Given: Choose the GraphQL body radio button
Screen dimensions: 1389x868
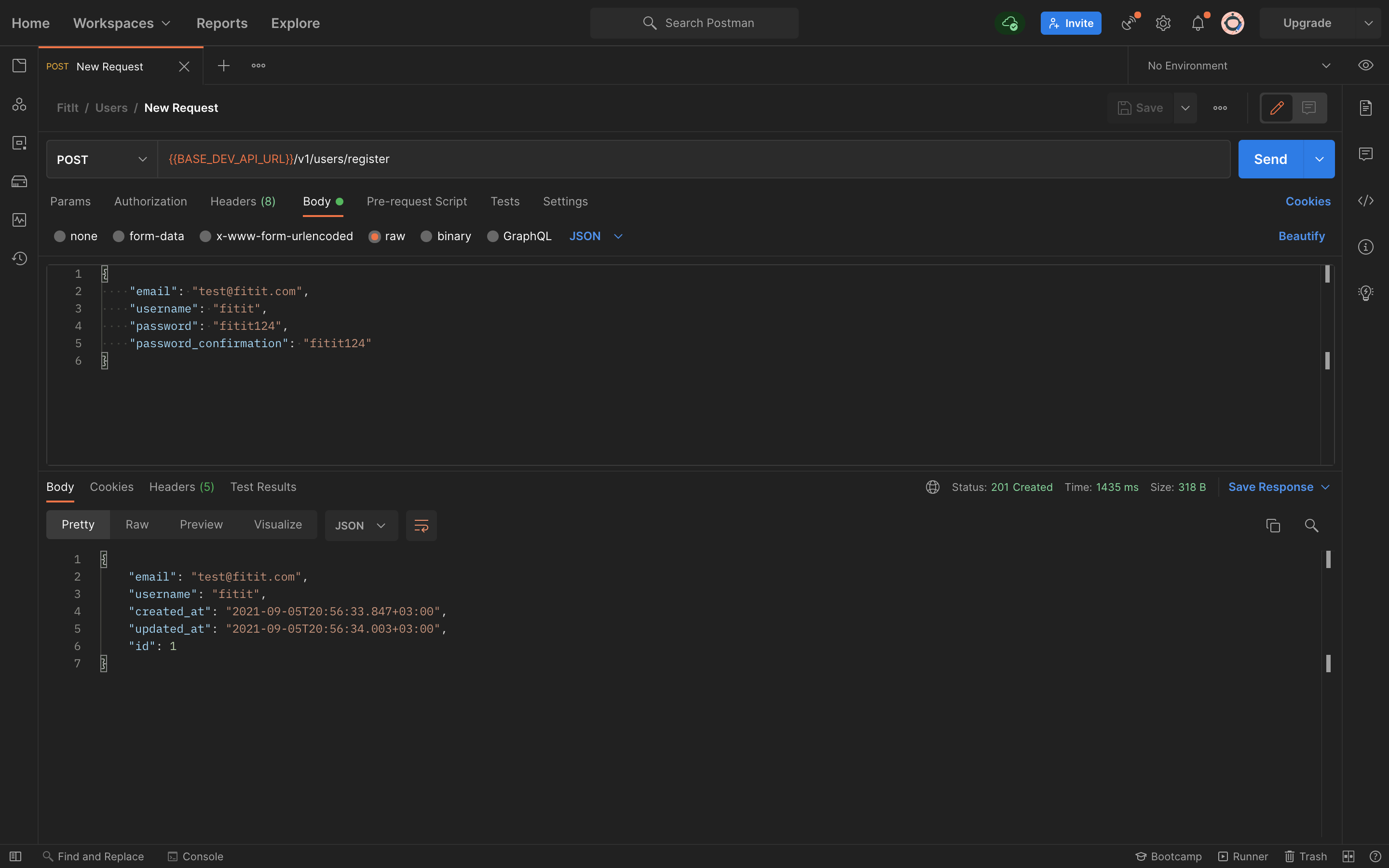Looking at the screenshot, I should click(492, 236).
